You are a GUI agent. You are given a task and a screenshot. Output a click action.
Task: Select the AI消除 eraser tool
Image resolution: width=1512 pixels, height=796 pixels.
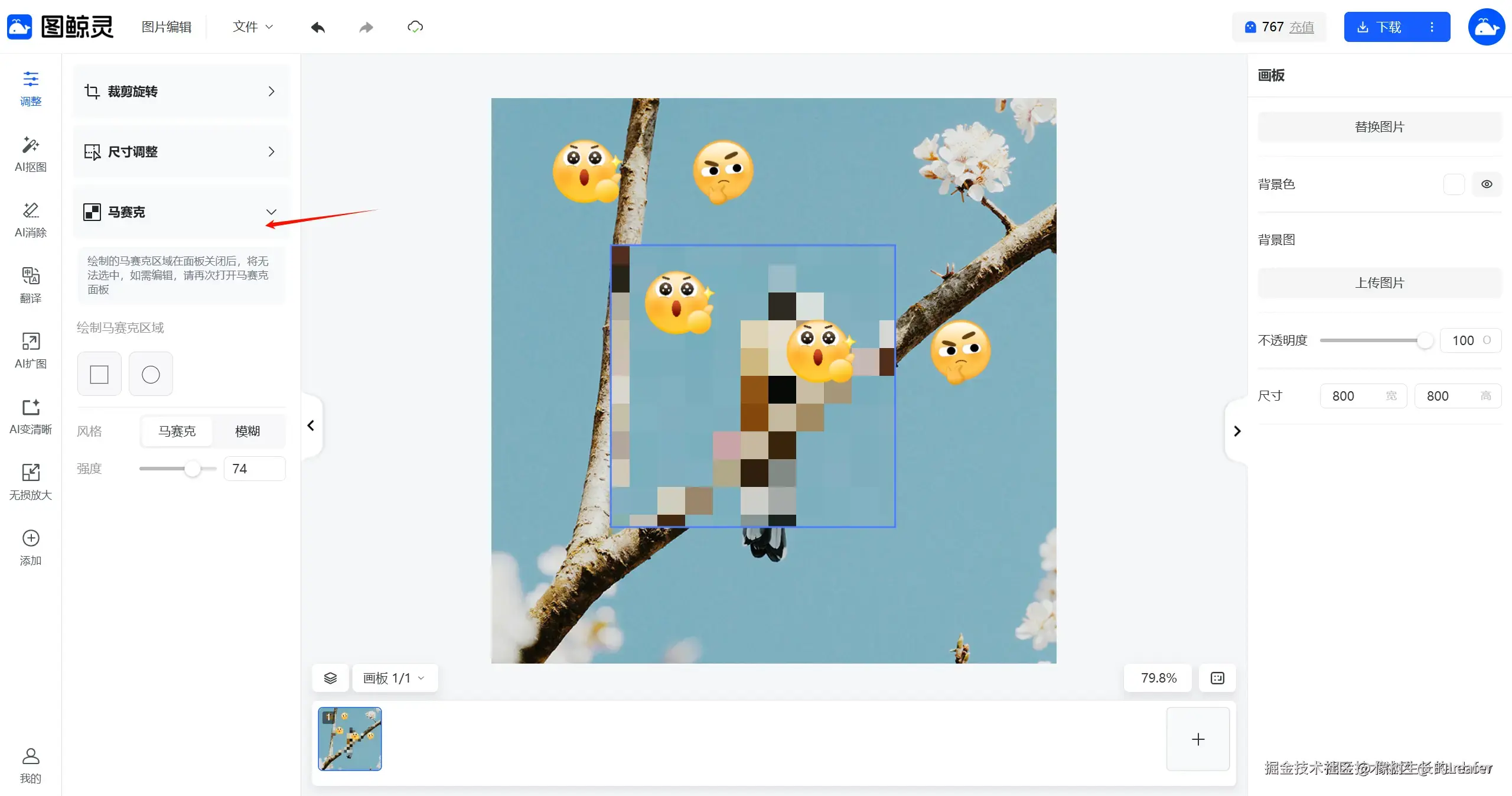[30, 219]
